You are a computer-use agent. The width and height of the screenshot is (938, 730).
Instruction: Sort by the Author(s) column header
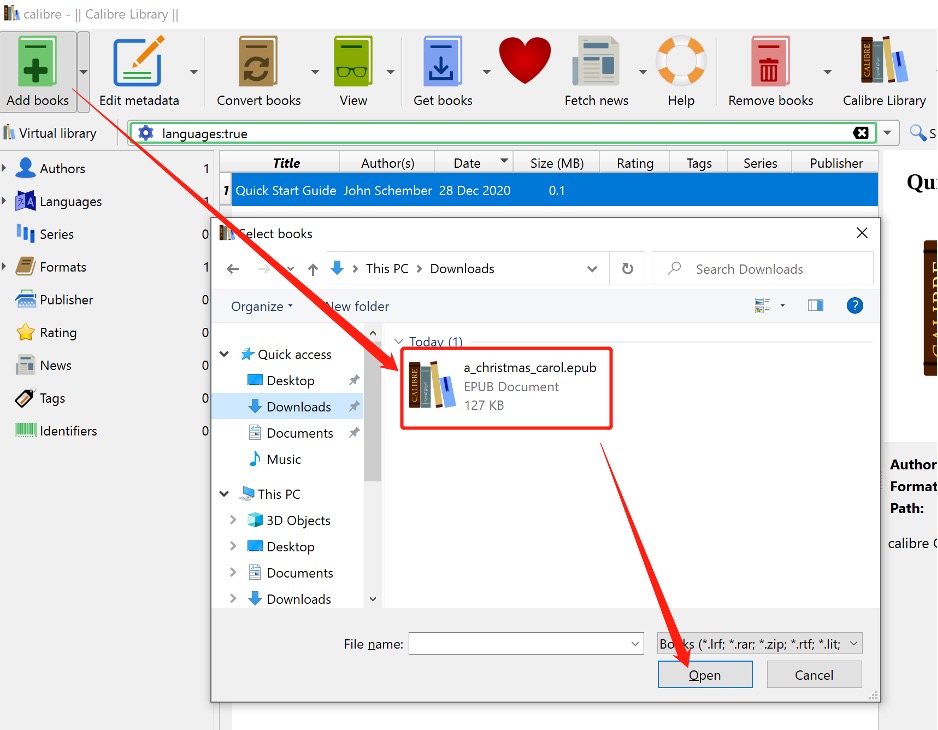pyautogui.click(x=387, y=163)
